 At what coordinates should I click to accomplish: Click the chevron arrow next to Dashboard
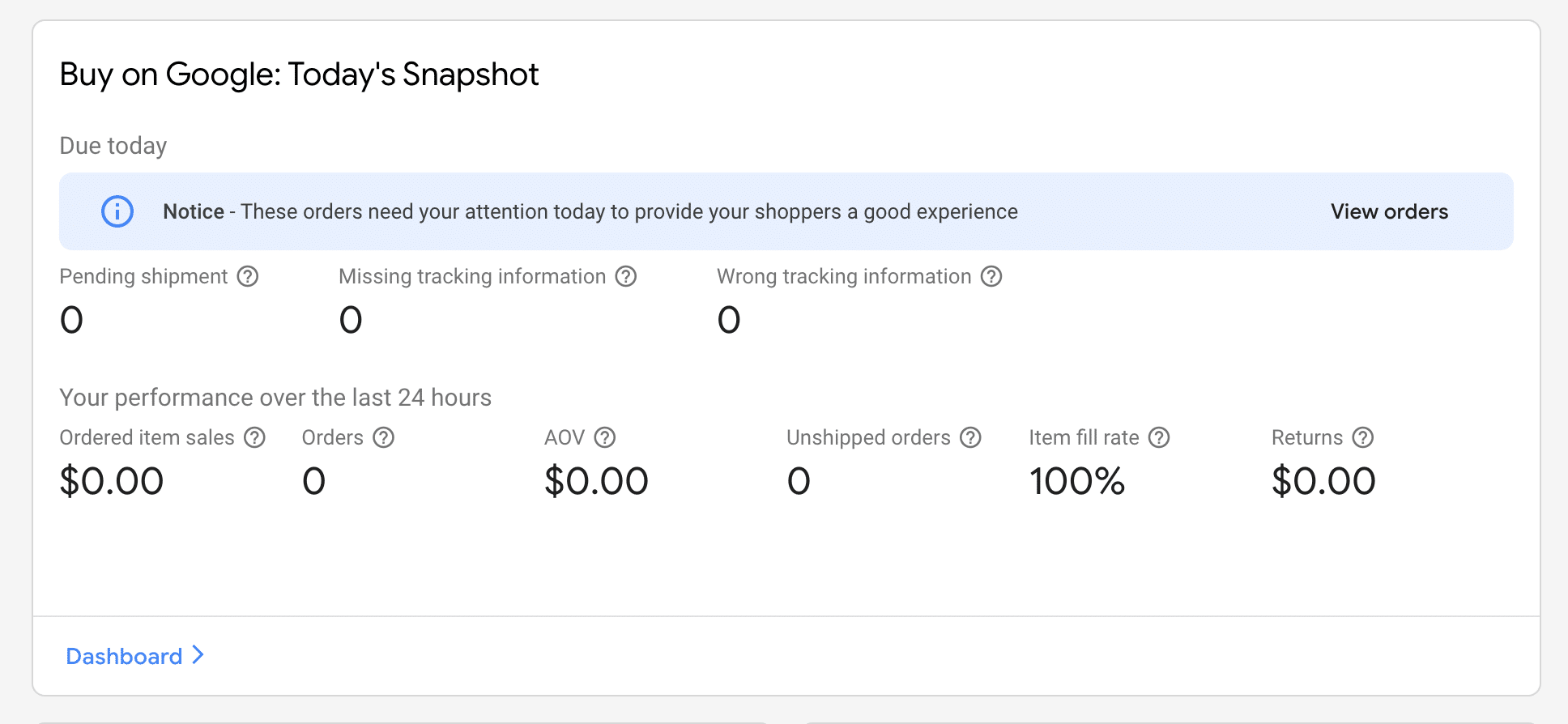click(198, 655)
